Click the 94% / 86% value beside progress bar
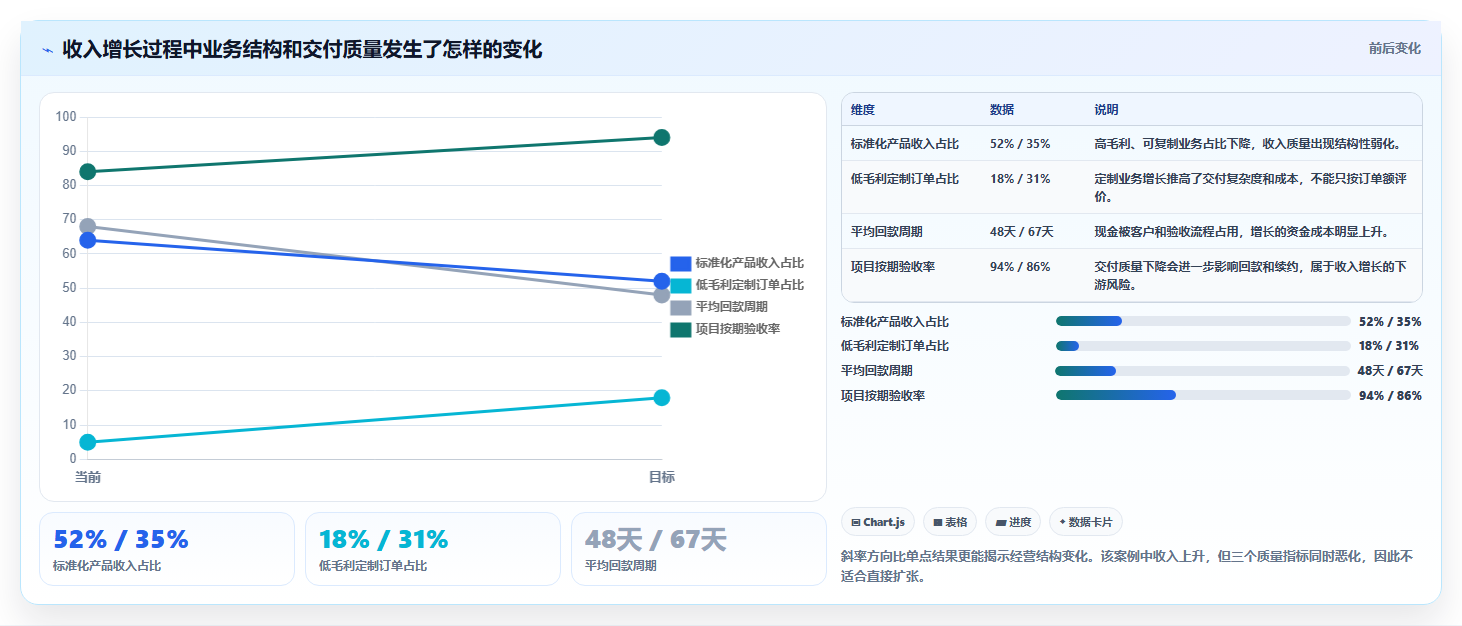 [x=1390, y=395]
